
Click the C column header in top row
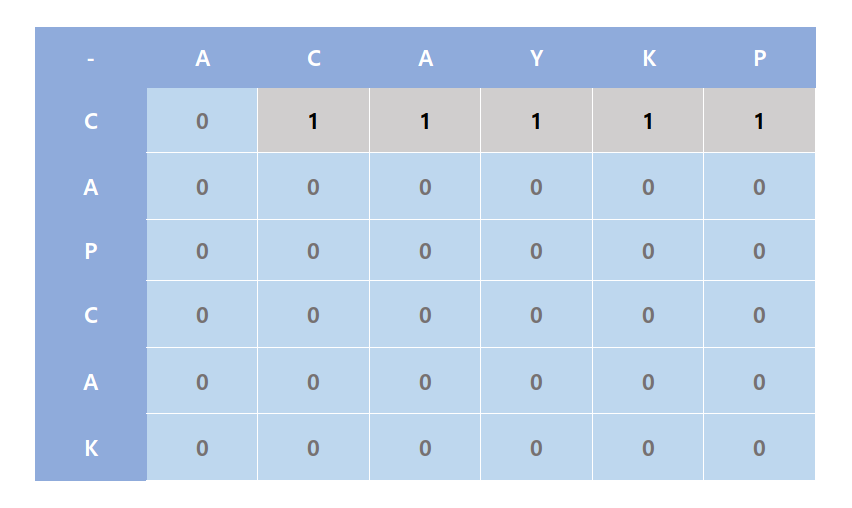click(314, 58)
